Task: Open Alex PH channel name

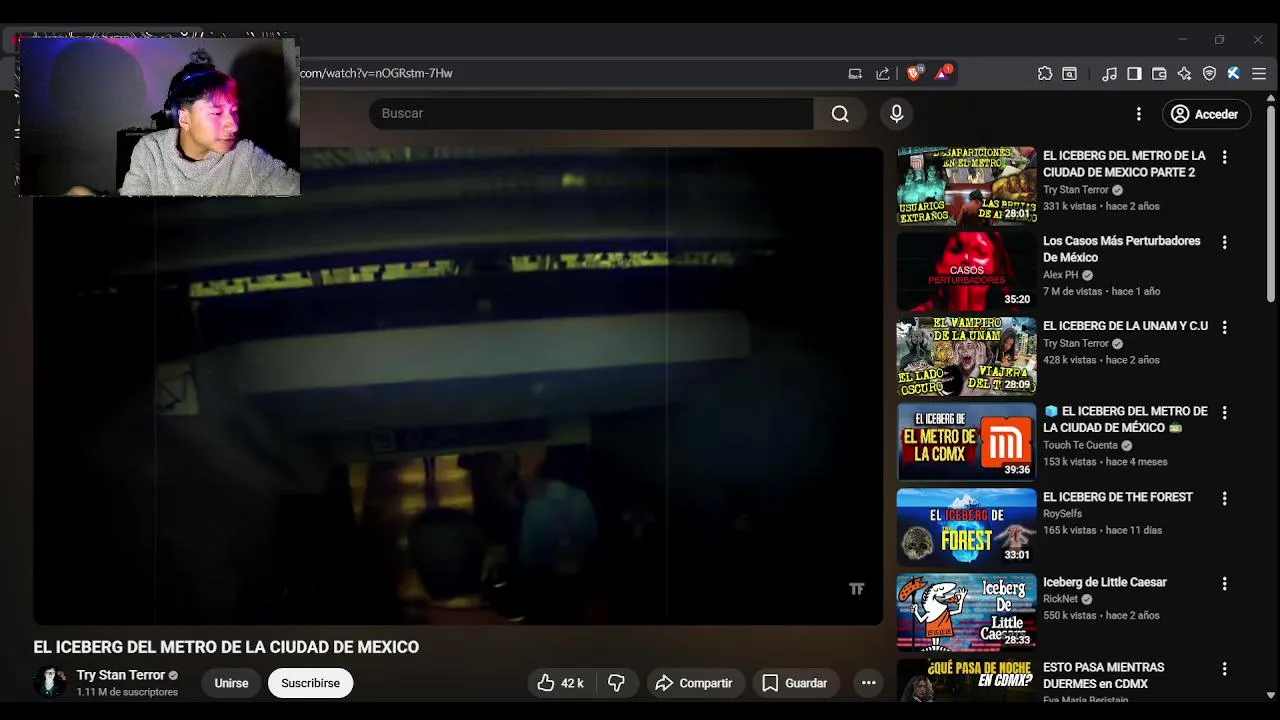Action: (1061, 275)
